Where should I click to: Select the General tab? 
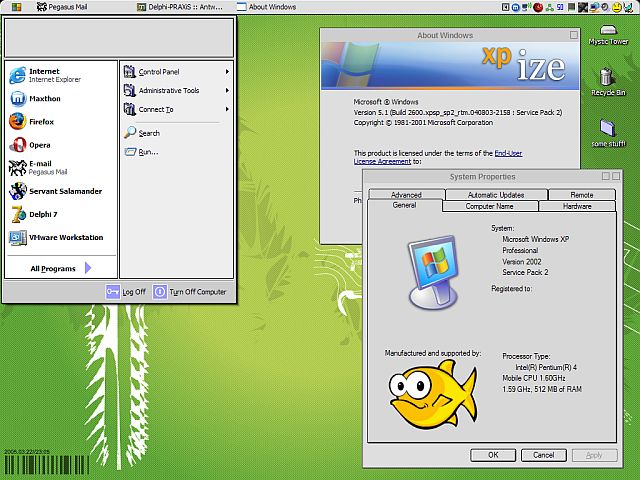(x=404, y=205)
